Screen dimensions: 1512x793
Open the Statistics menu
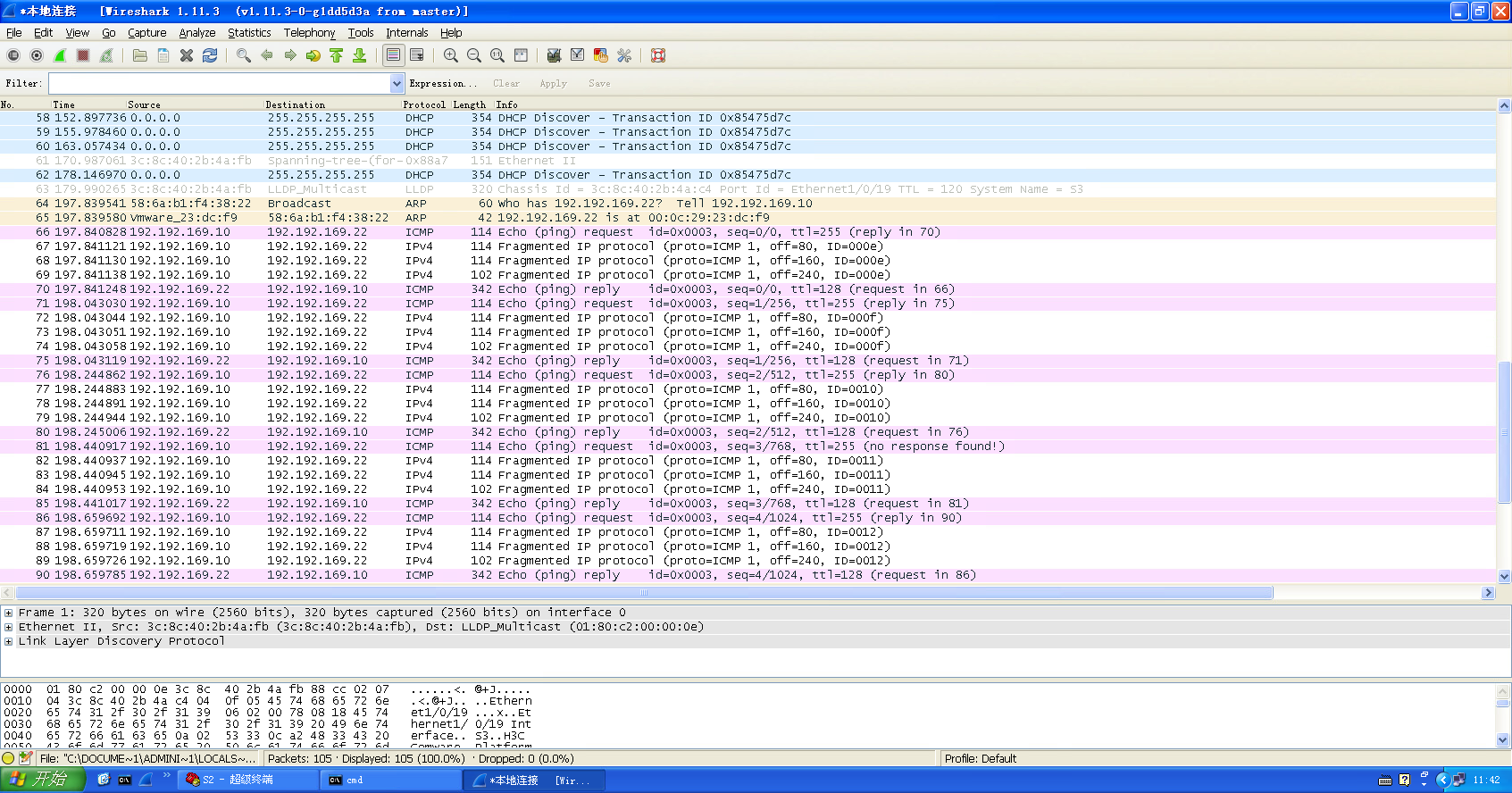249,32
